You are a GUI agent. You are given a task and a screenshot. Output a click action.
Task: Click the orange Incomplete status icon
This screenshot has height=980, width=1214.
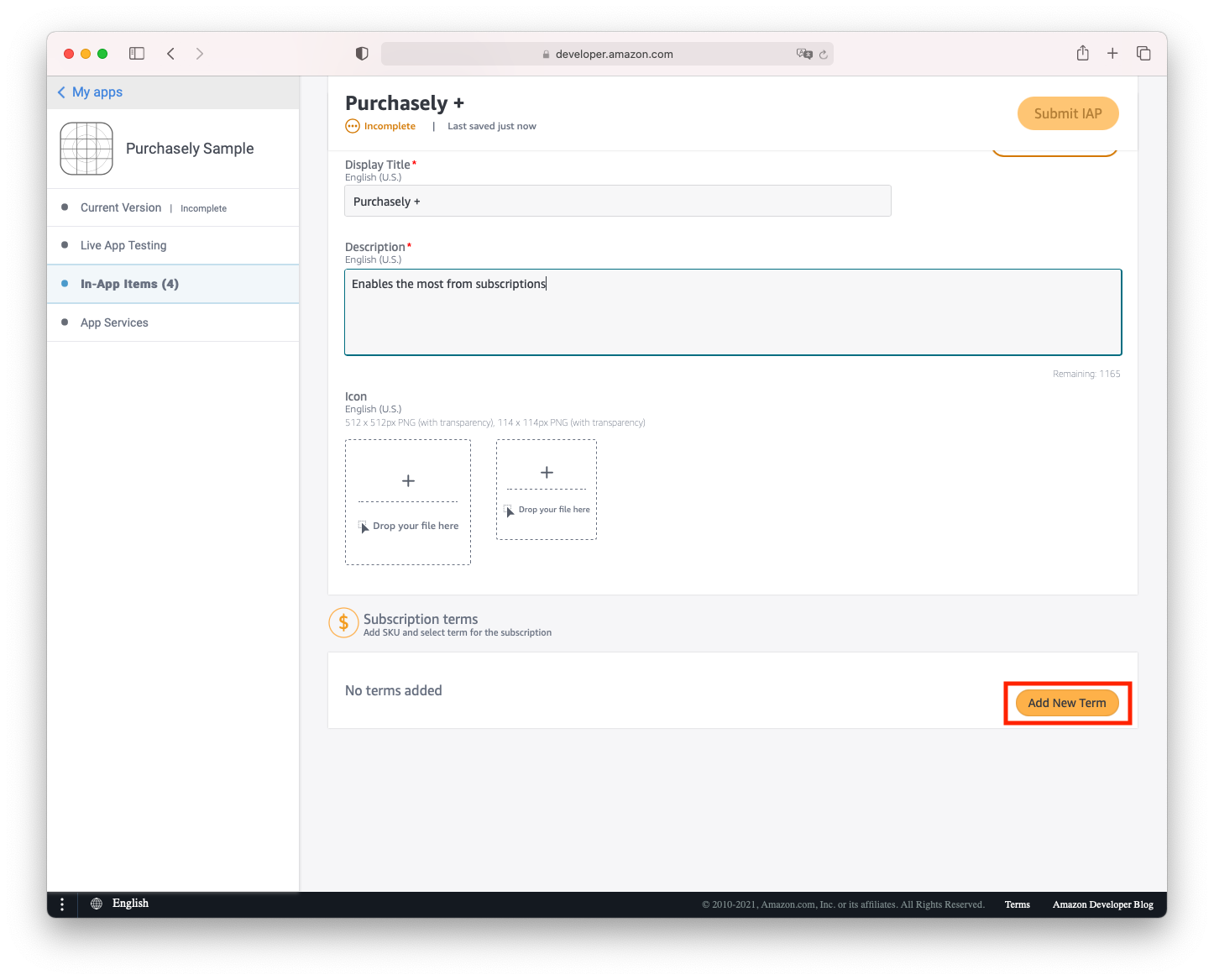(x=353, y=126)
